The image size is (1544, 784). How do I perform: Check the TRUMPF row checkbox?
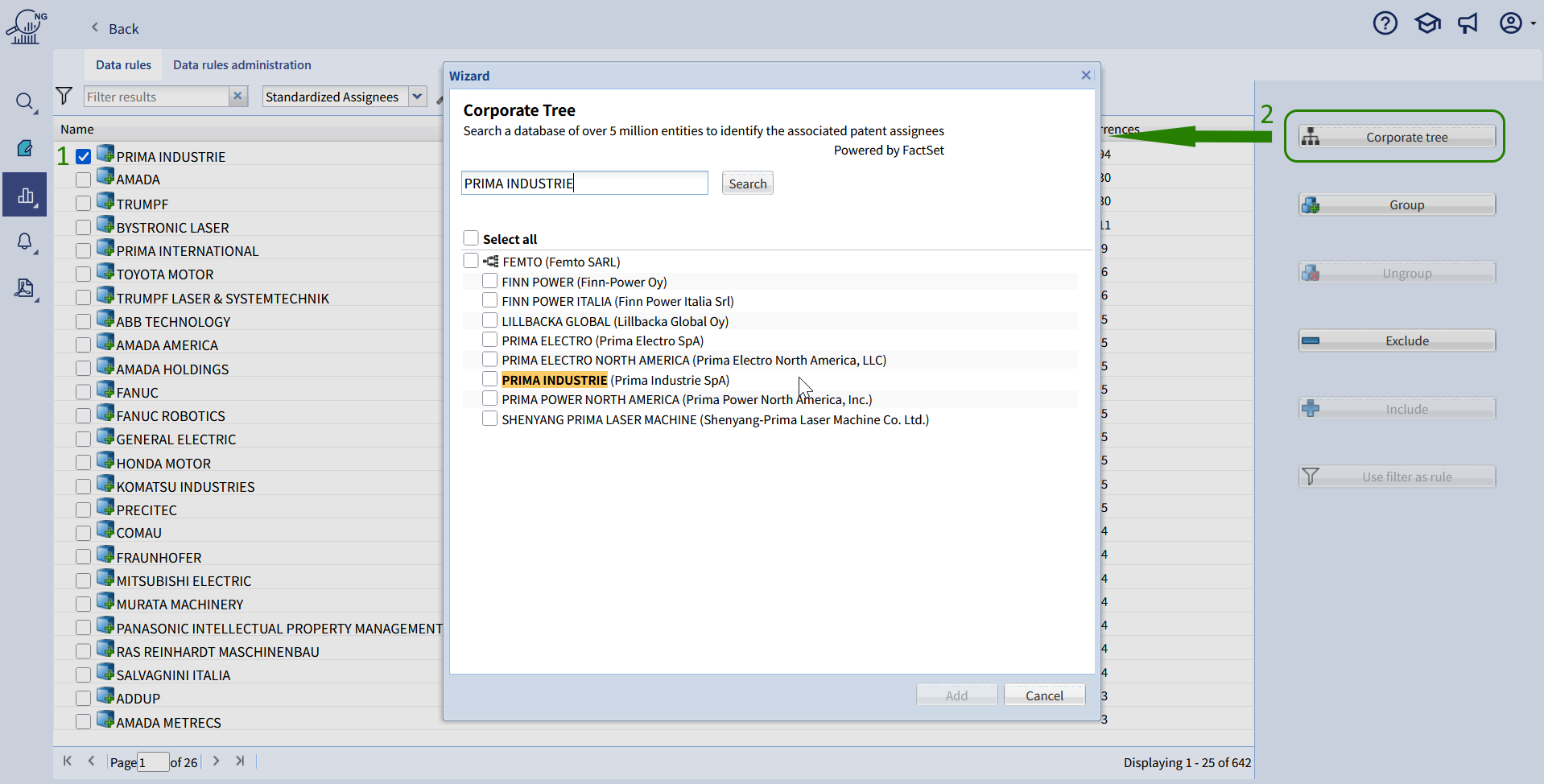pos(84,204)
